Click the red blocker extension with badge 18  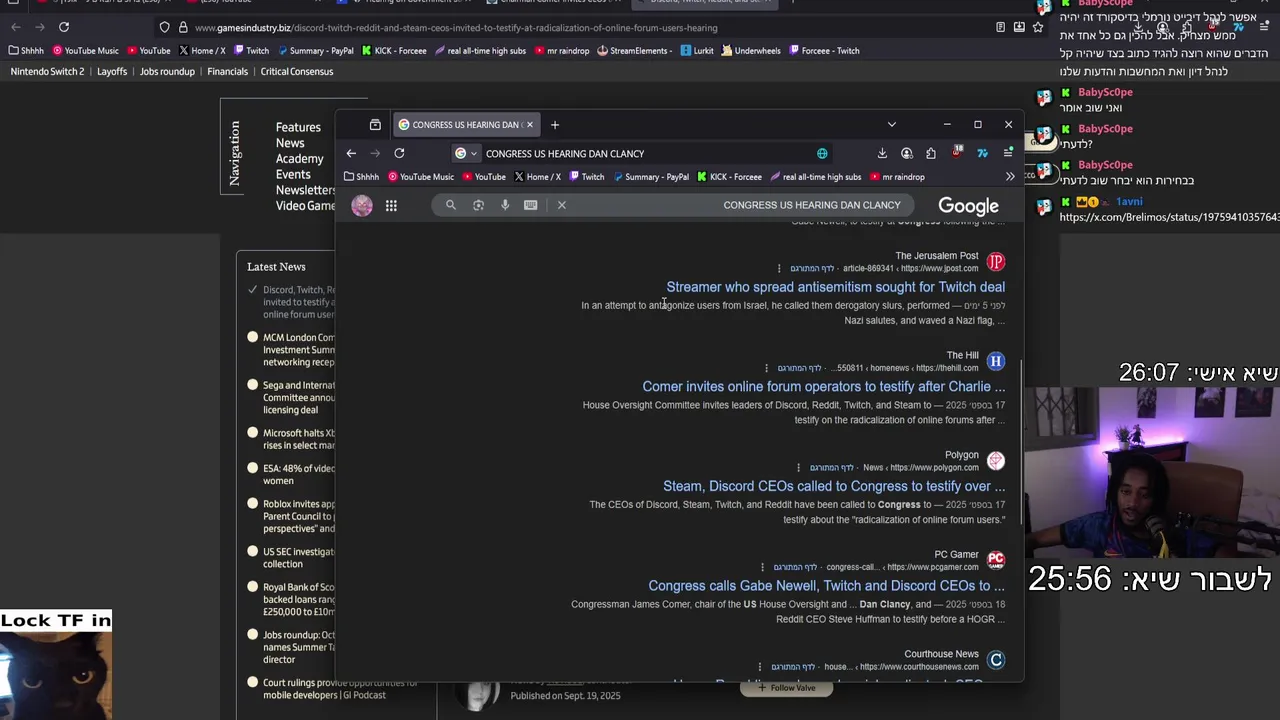pyautogui.click(x=957, y=152)
